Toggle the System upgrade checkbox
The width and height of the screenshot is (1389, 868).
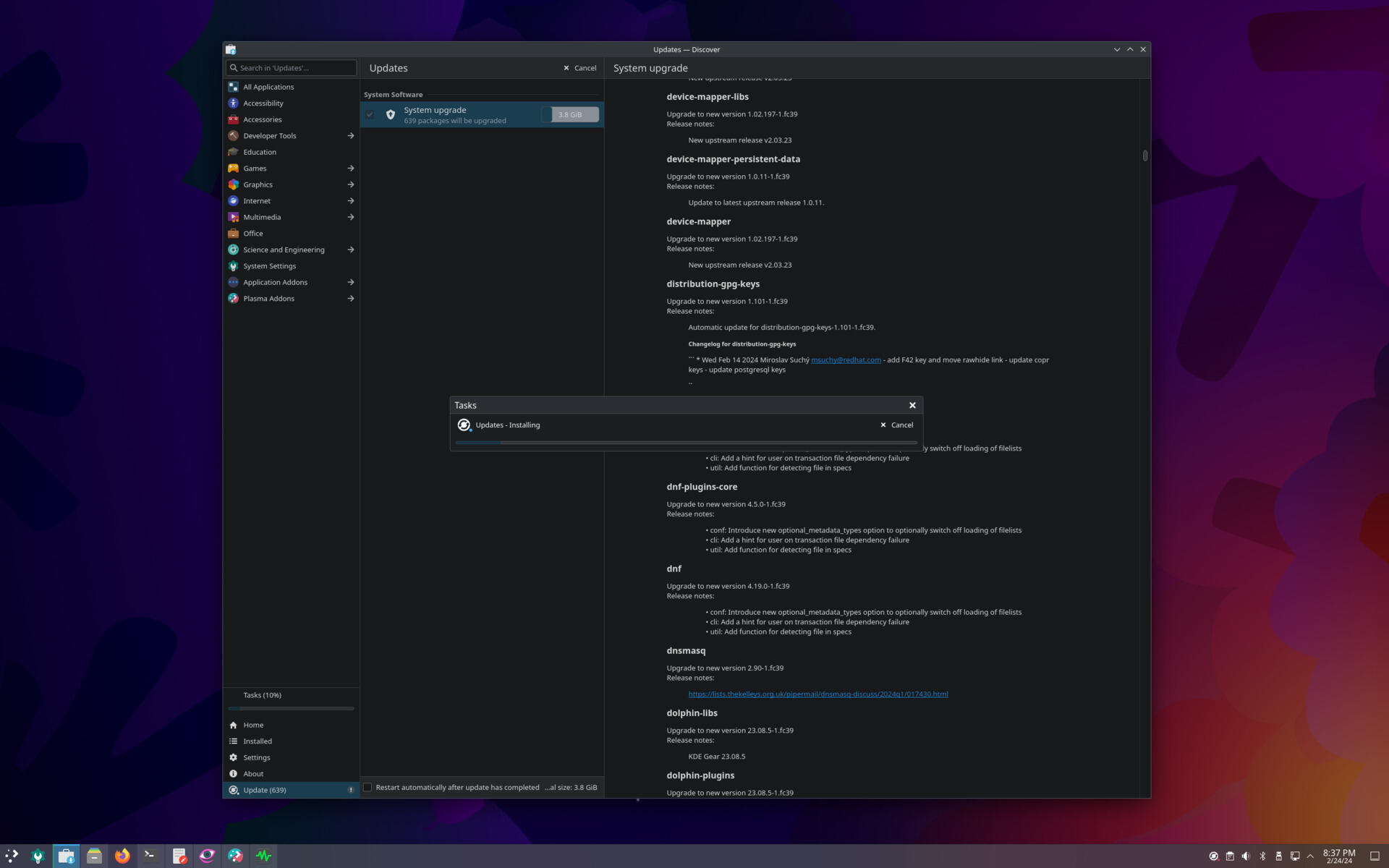(x=370, y=114)
